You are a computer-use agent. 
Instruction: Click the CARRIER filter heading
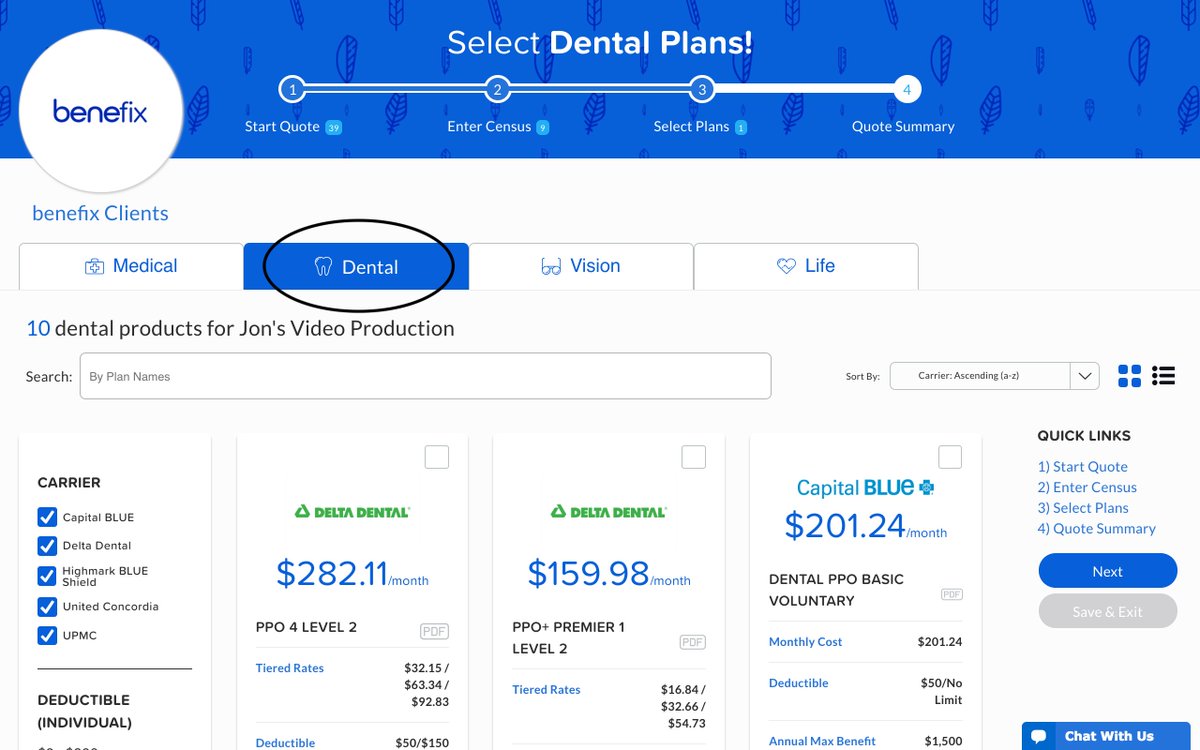pos(69,482)
